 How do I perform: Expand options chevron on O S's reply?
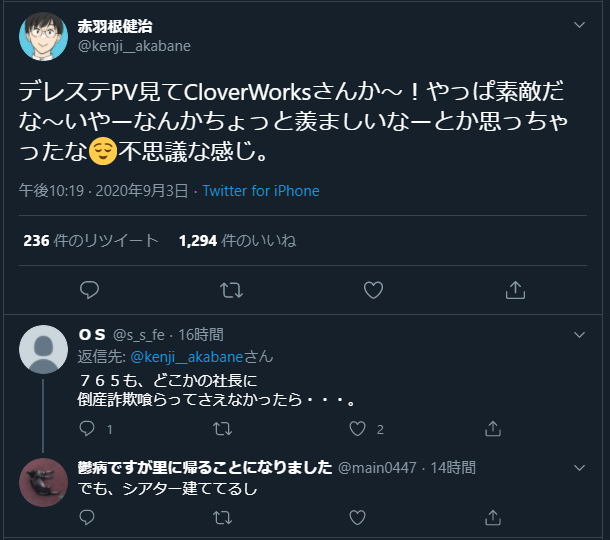(579, 335)
